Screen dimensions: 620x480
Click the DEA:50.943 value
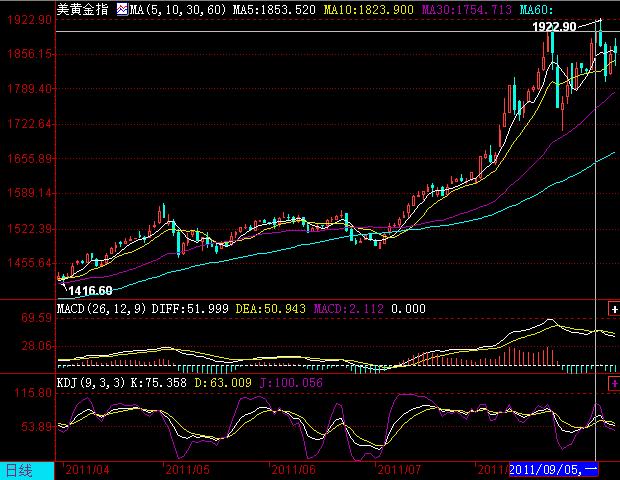click(x=270, y=308)
